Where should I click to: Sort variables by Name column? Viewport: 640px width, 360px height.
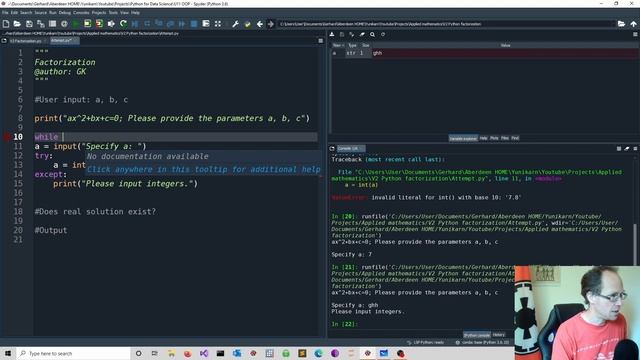(x=338, y=45)
